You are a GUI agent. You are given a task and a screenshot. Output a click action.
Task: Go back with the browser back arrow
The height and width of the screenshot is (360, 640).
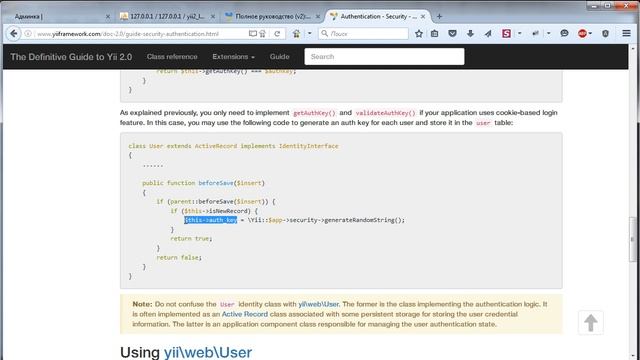pyautogui.click(x=13, y=33)
